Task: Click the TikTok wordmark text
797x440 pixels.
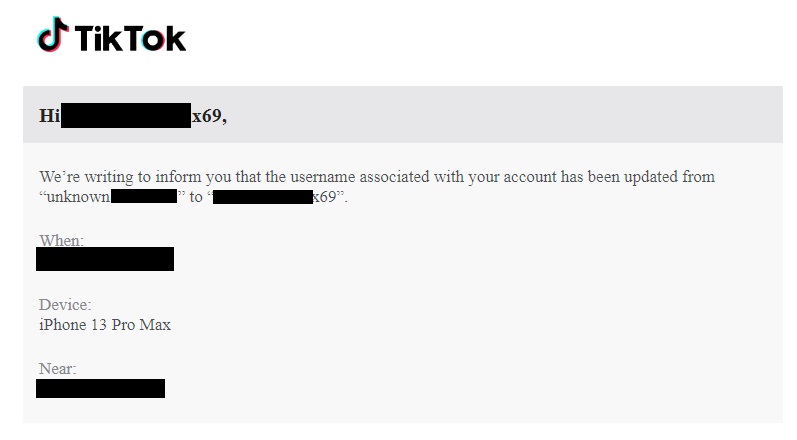Action: click(x=130, y=38)
